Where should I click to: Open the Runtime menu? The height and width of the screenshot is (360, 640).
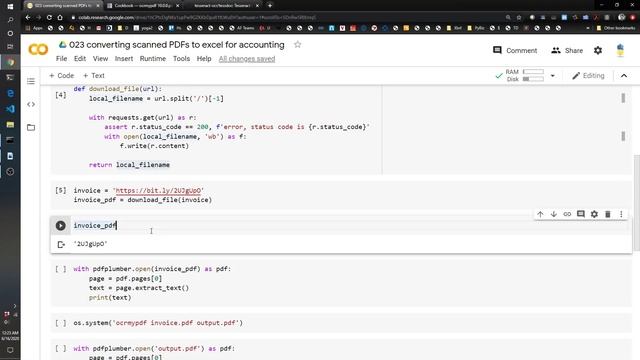tap(153, 59)
